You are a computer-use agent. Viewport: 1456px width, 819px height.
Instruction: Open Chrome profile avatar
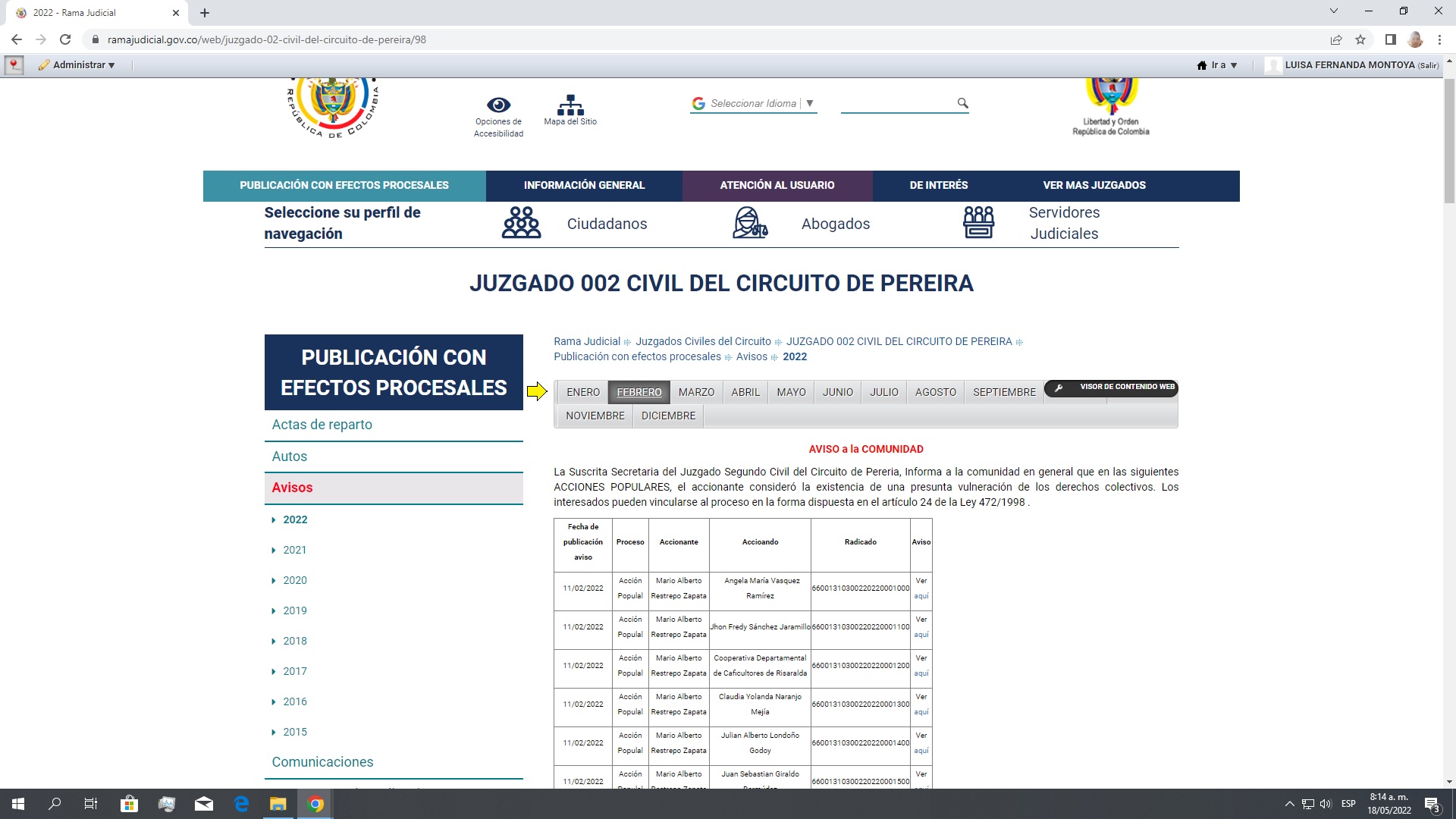tap(1415, 39)
